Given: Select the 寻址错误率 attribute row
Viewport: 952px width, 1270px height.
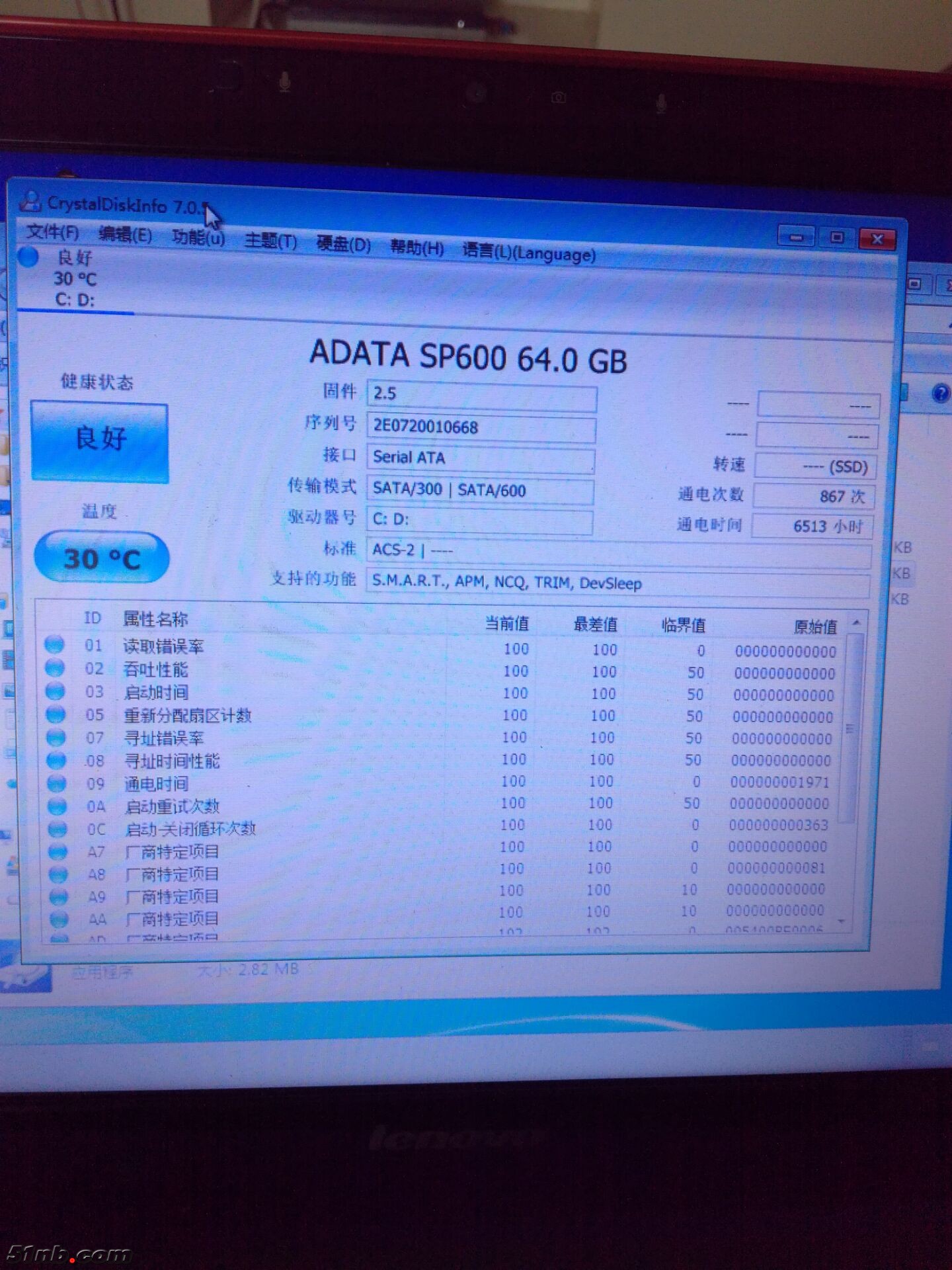Looking at the screenshot, I should (442, 738).
